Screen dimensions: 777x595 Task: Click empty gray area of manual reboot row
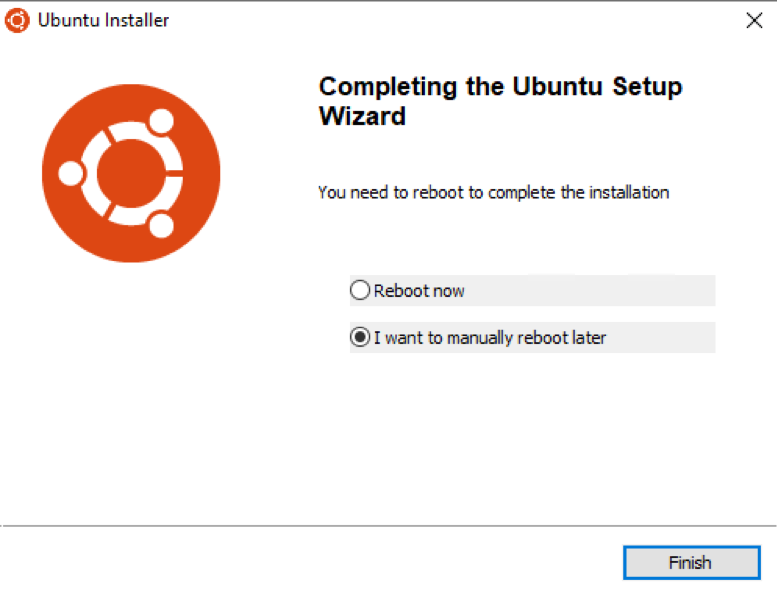point(661,337)
